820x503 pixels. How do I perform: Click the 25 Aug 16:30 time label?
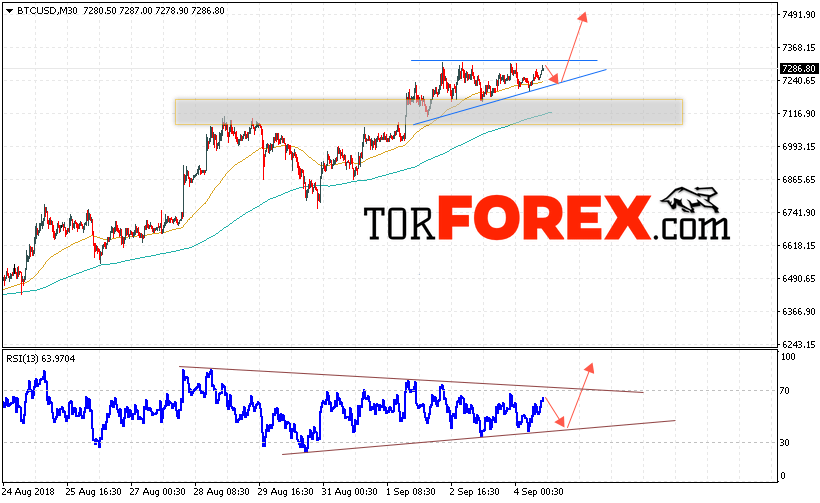point(93,491)
